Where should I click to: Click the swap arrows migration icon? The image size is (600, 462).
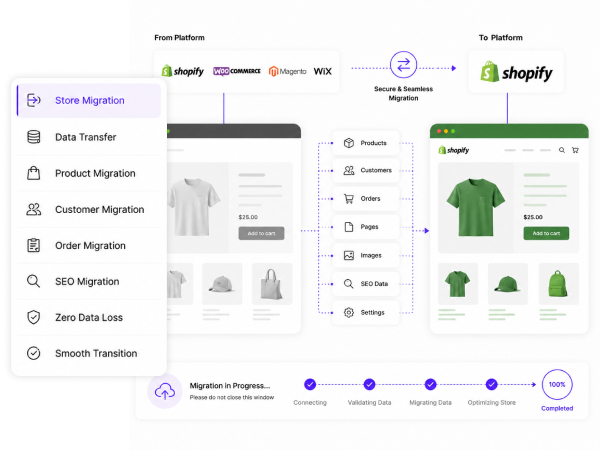(403, 65)
